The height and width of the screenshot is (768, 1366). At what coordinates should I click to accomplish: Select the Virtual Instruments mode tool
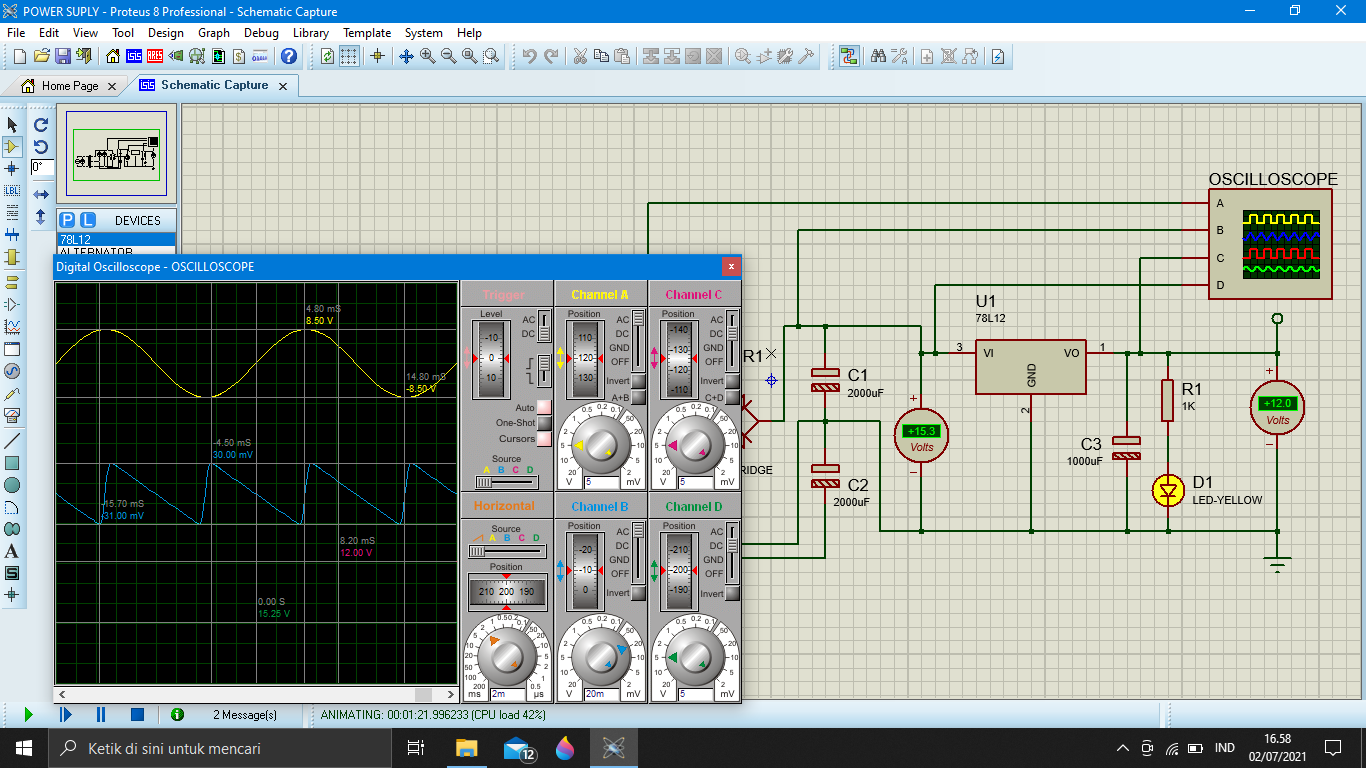click(x=12, y=416)
